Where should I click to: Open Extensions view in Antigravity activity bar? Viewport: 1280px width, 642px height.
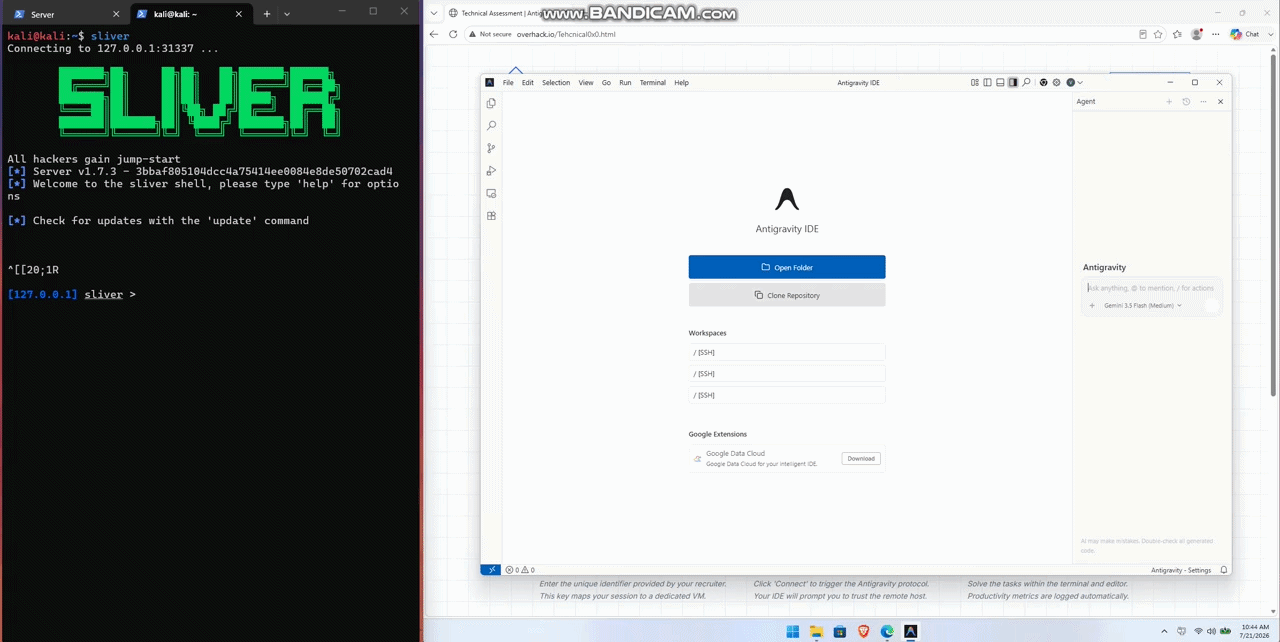pyautogui.click(x=491, y=216)
